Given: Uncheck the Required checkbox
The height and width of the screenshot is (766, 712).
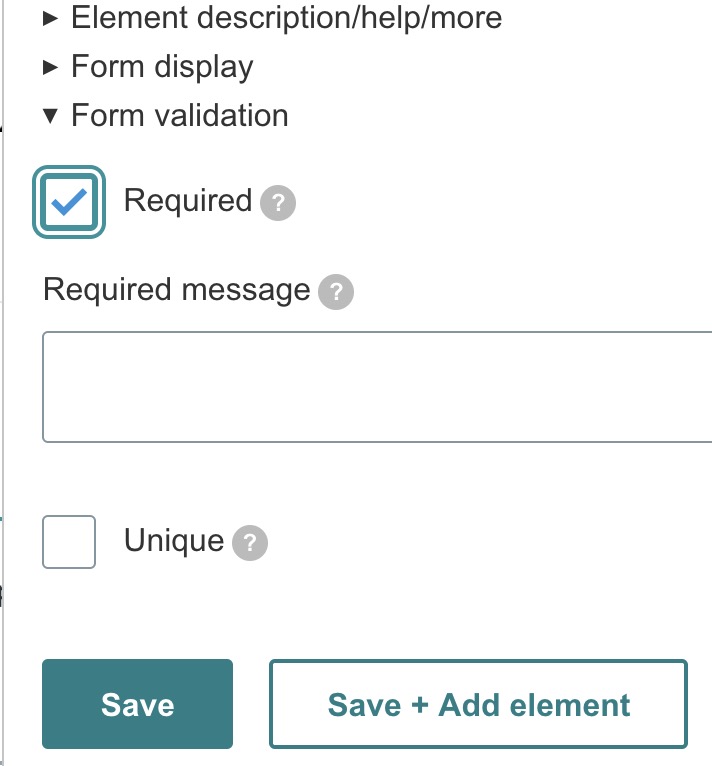Looking at the screenshot, I should coord(69,202).
